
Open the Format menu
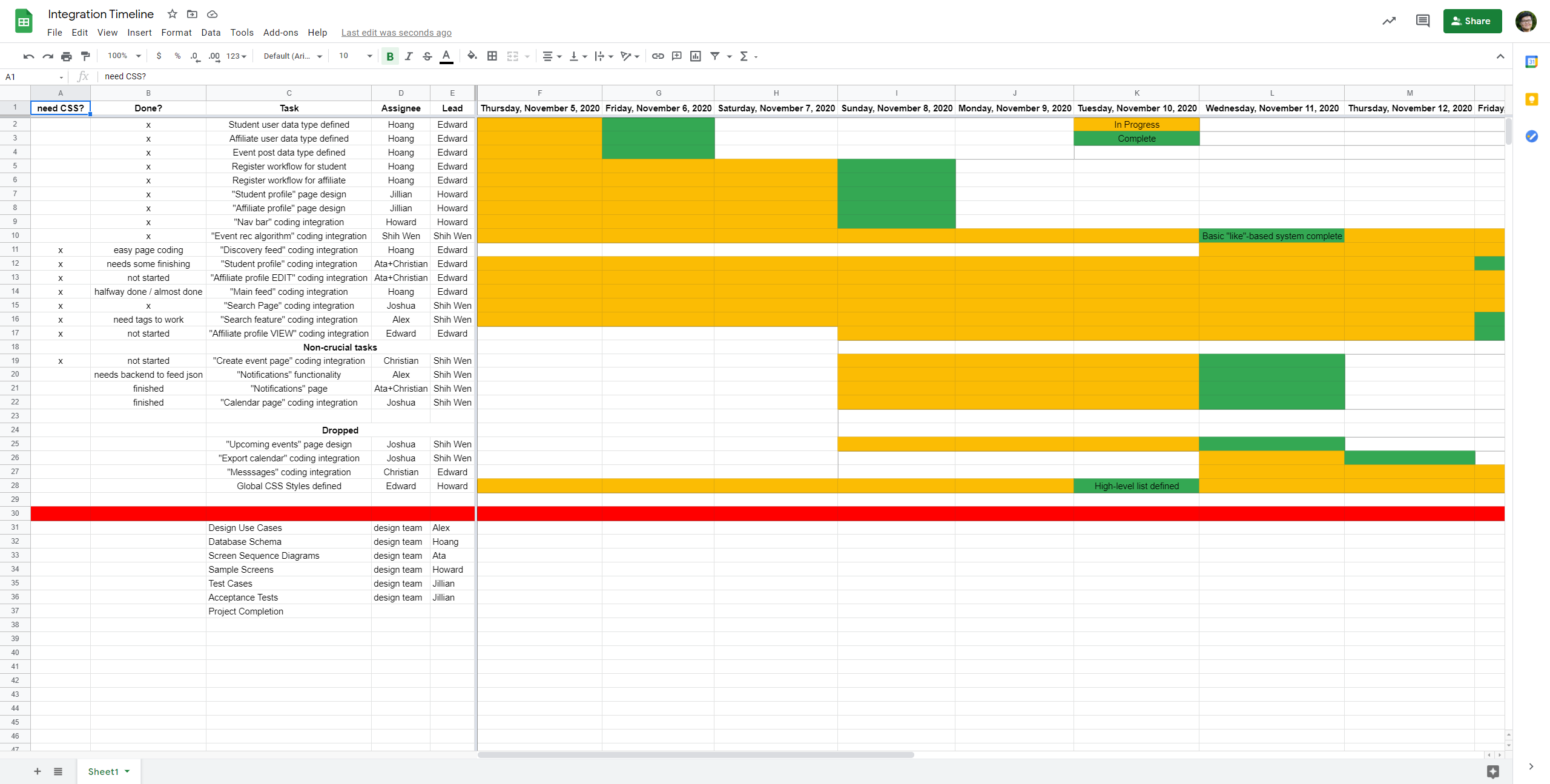click(x=176, y=33)
